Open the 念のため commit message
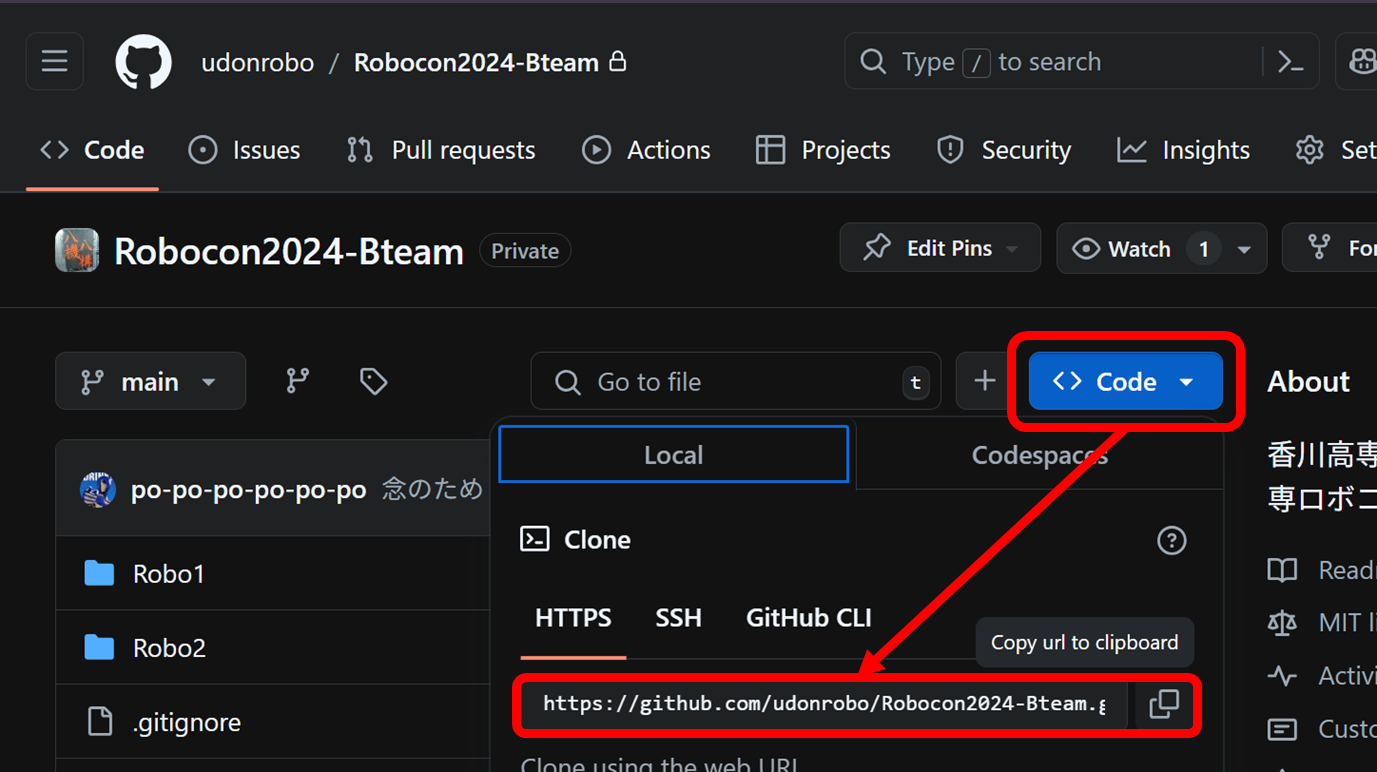The height and width of the screenshot is (772, 1377). (x=433, y=490)
